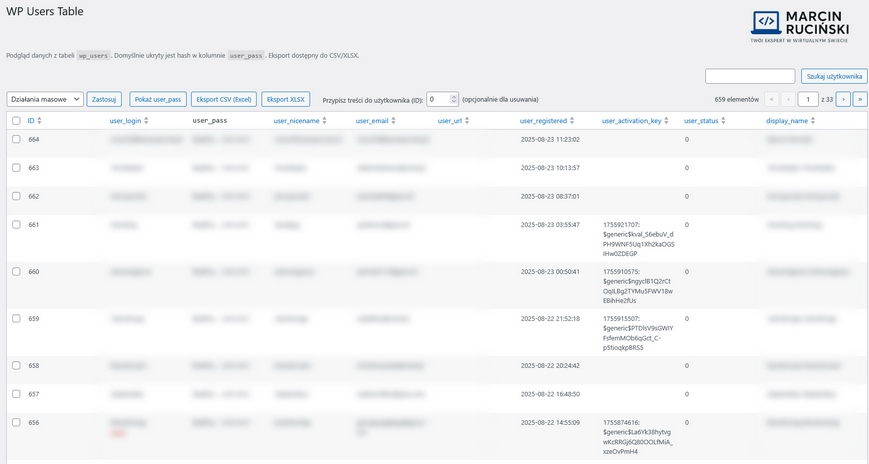The width and height of the screenshot is (869, 464).
Task: Focus the user search input field
Action: click(x=750, y=76)
